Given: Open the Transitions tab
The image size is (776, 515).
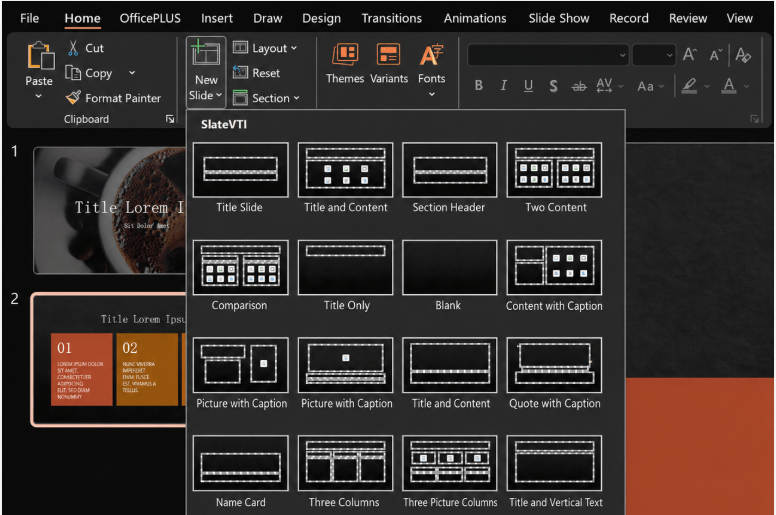Looking at the screenshot, I should [x=391, y=18].
